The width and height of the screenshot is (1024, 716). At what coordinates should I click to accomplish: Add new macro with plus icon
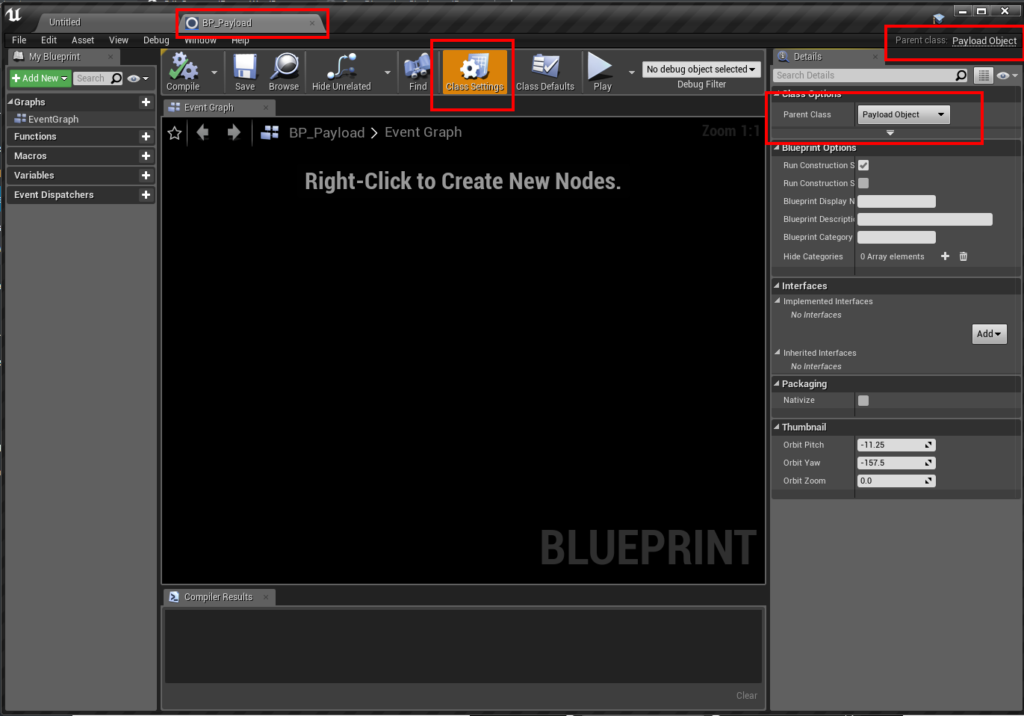click(146, 156)
